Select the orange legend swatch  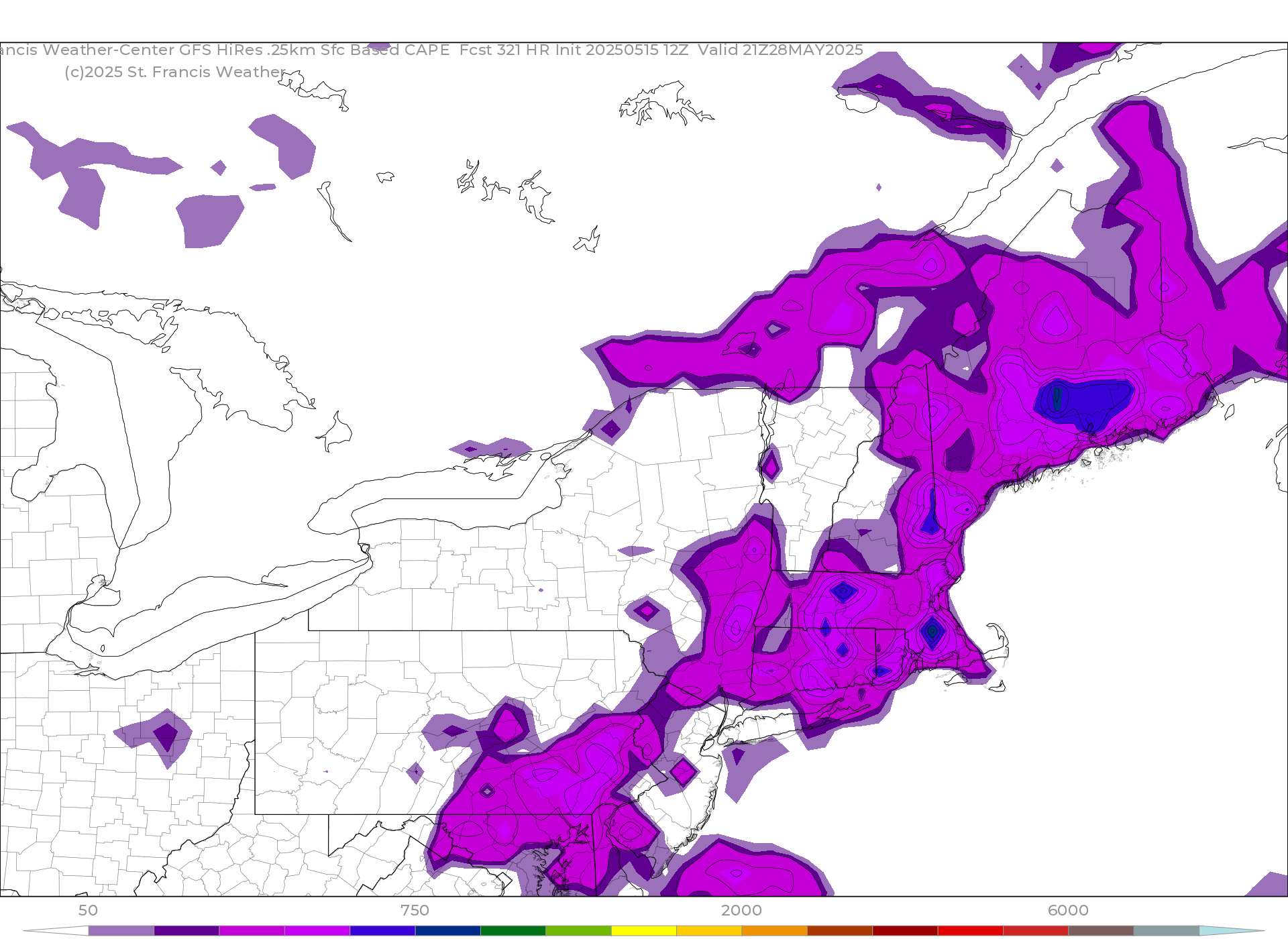coord(774,931)
